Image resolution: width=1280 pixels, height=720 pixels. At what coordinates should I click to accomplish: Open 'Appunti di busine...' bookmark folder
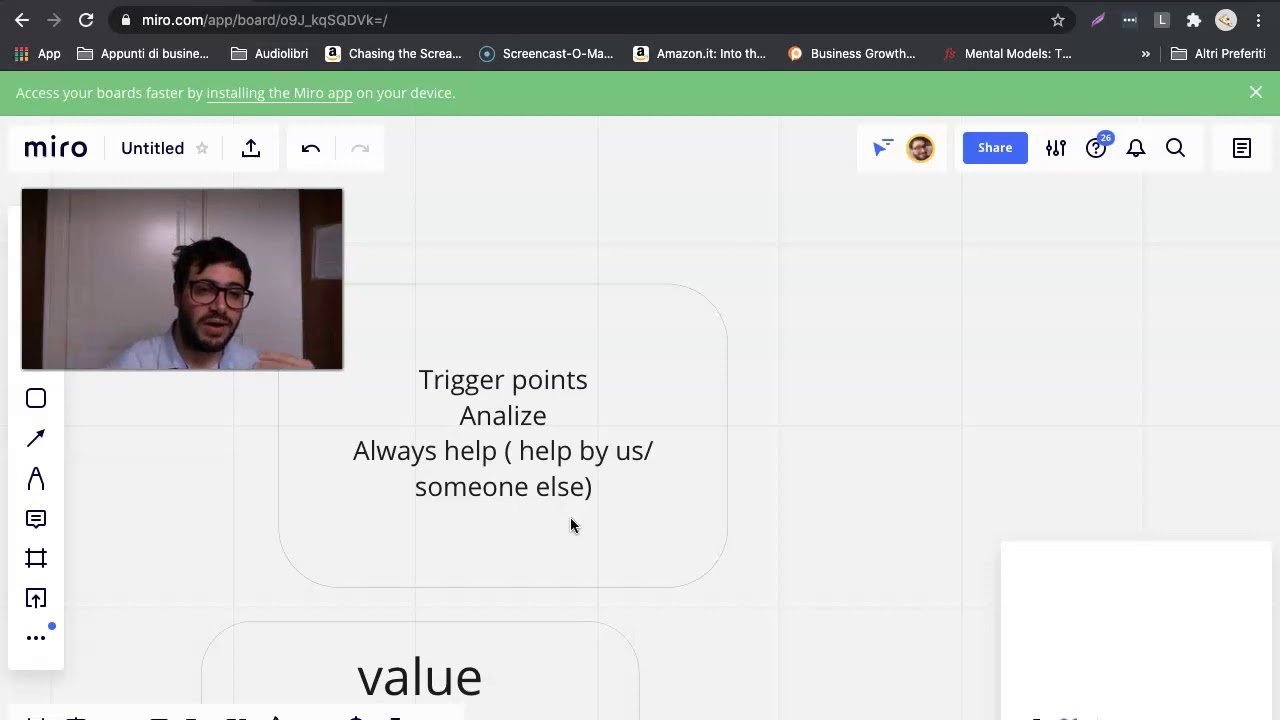click(143, 54)
